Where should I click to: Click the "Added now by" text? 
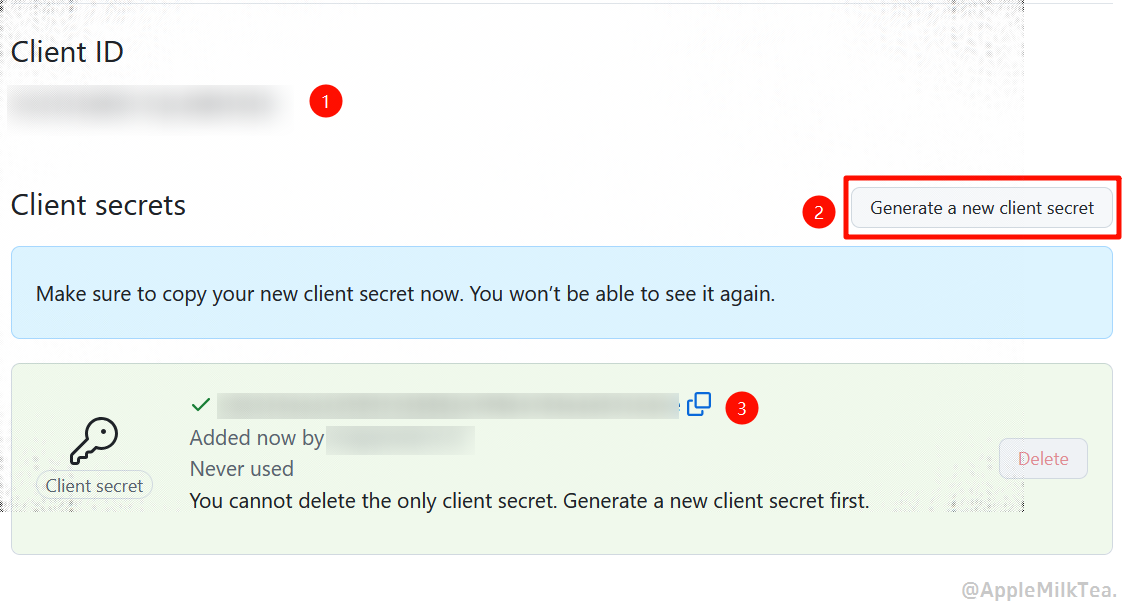tap(257, 438)
